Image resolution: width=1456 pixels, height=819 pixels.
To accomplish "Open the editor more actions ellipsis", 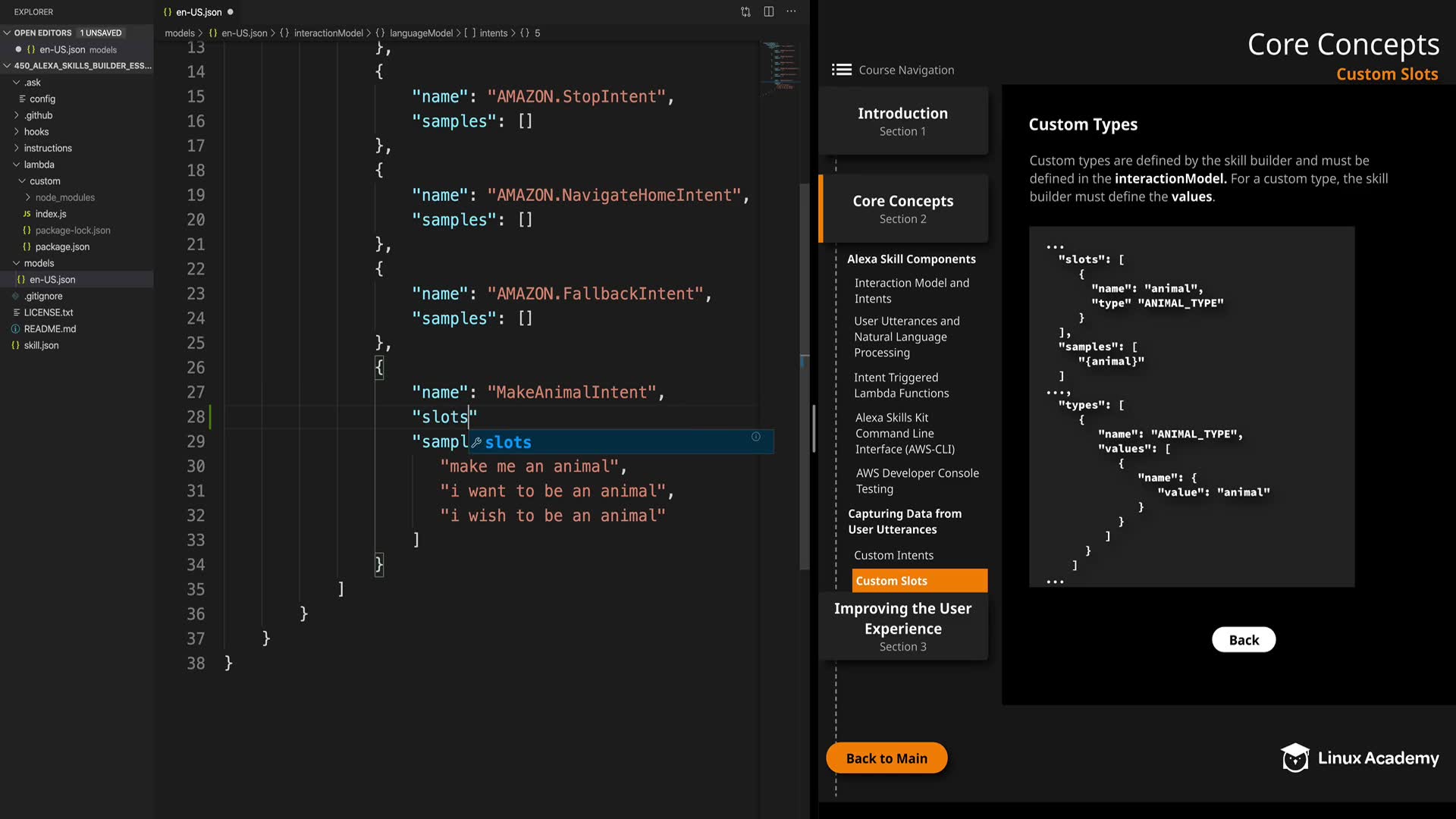I will [791, 12].
